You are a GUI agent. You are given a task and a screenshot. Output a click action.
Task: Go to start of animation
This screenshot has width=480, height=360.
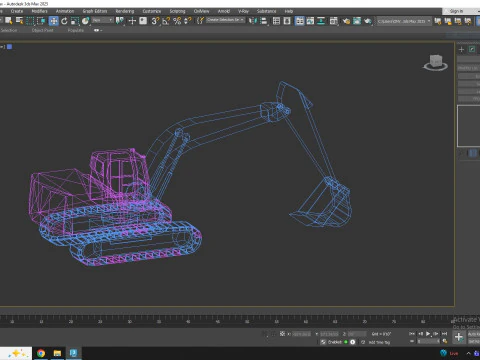pyautogui.click(x=412, y=333)
